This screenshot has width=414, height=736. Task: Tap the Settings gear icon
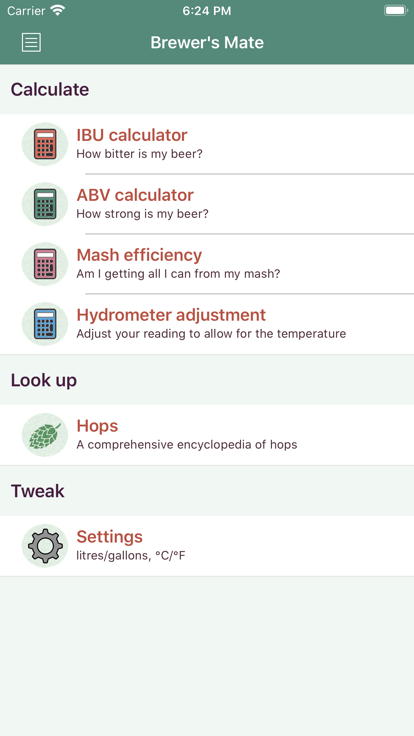(45, 546)
